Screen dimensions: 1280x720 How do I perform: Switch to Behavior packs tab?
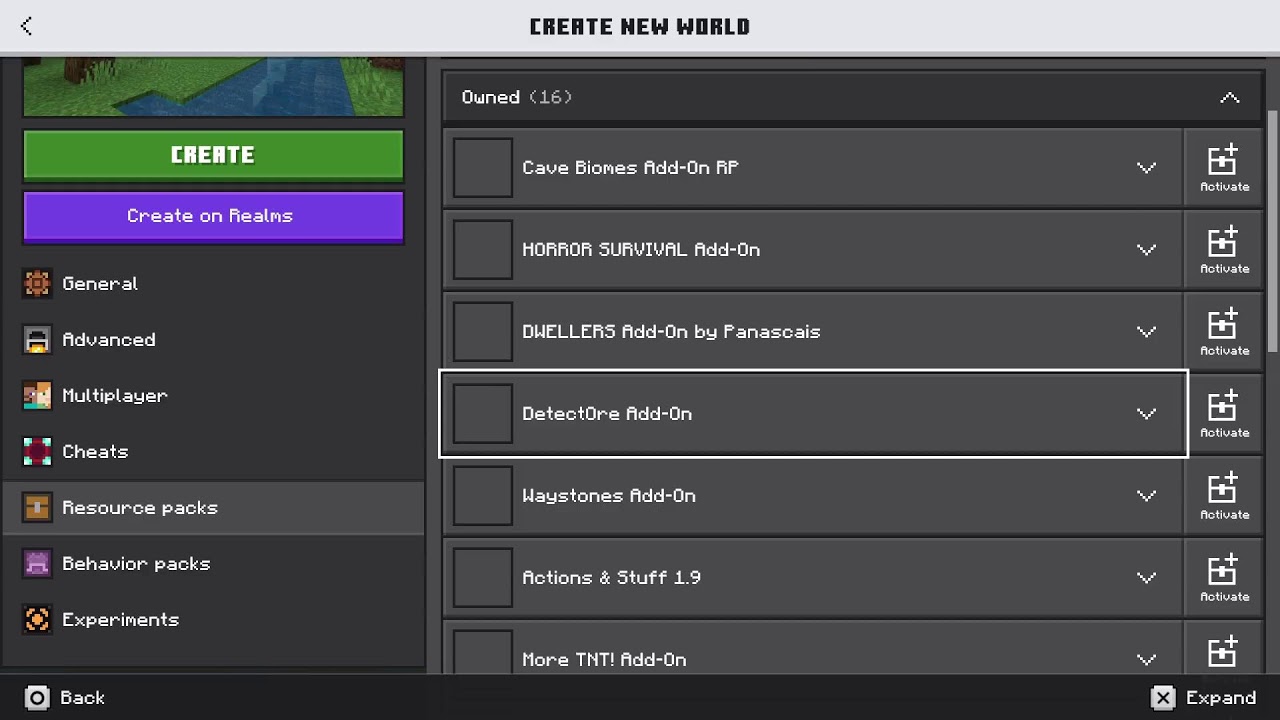(213, 564)
